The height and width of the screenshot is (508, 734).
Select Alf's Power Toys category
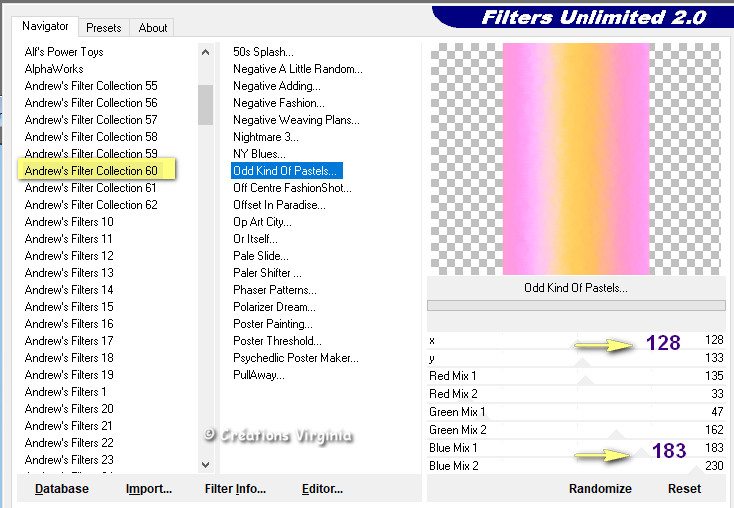[64, 52]
